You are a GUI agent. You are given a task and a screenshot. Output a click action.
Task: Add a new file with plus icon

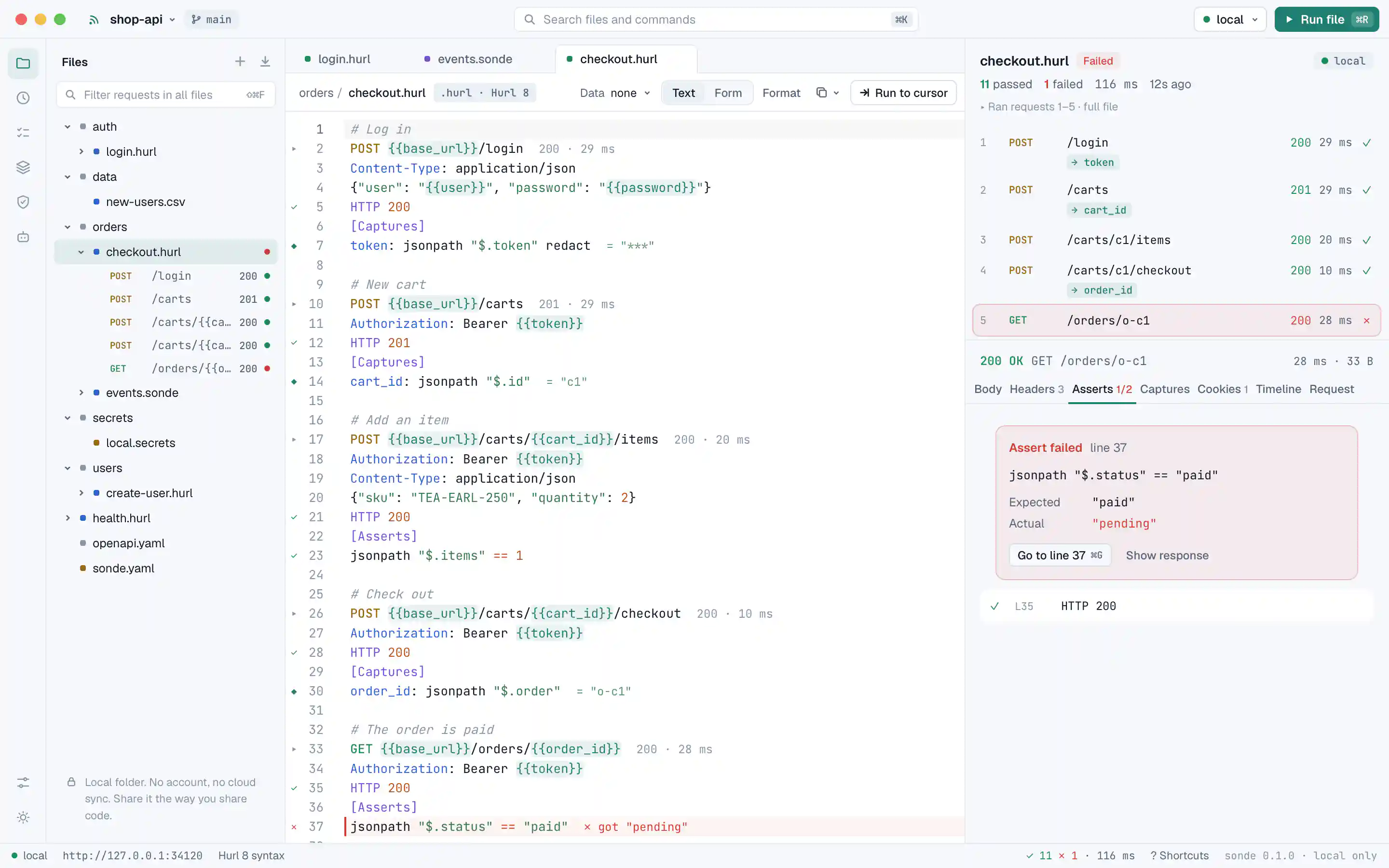point(240,61)
